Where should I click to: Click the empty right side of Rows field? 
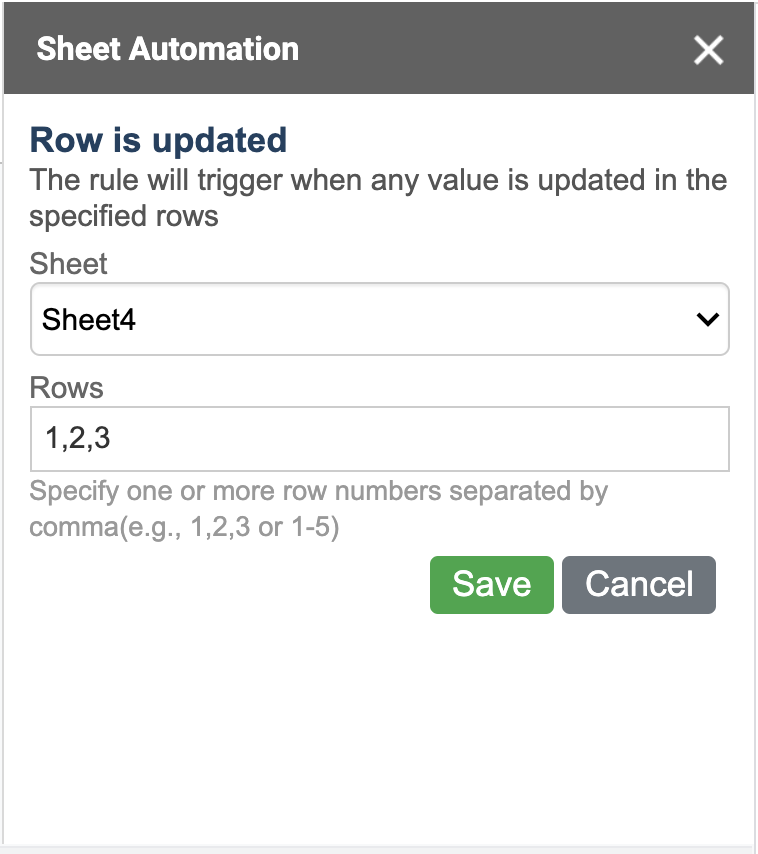(490, 438)
